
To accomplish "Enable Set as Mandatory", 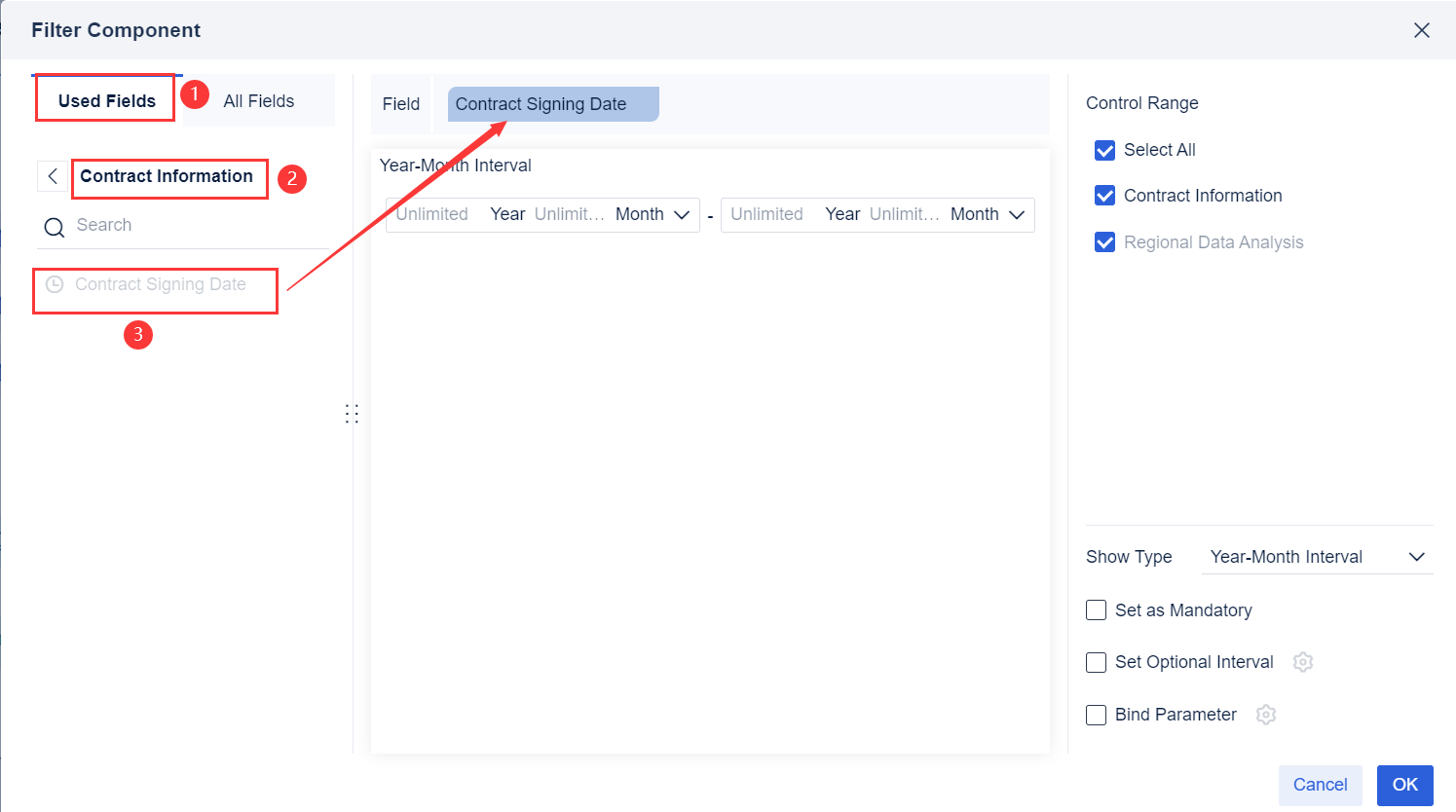I will click(1096, 609).
